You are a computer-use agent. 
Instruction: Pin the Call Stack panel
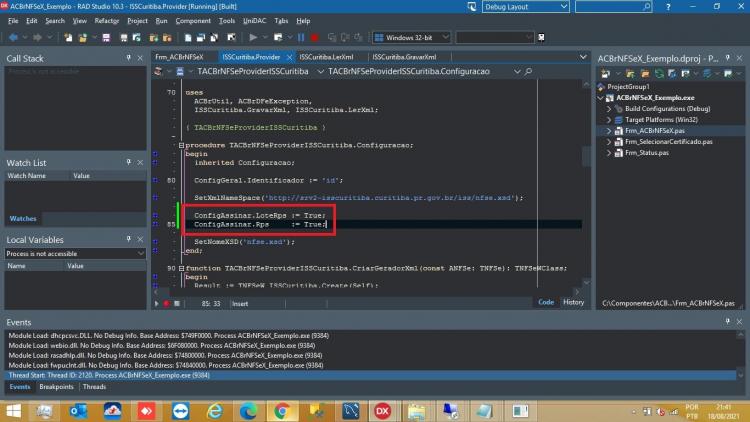tap(128, 58)
